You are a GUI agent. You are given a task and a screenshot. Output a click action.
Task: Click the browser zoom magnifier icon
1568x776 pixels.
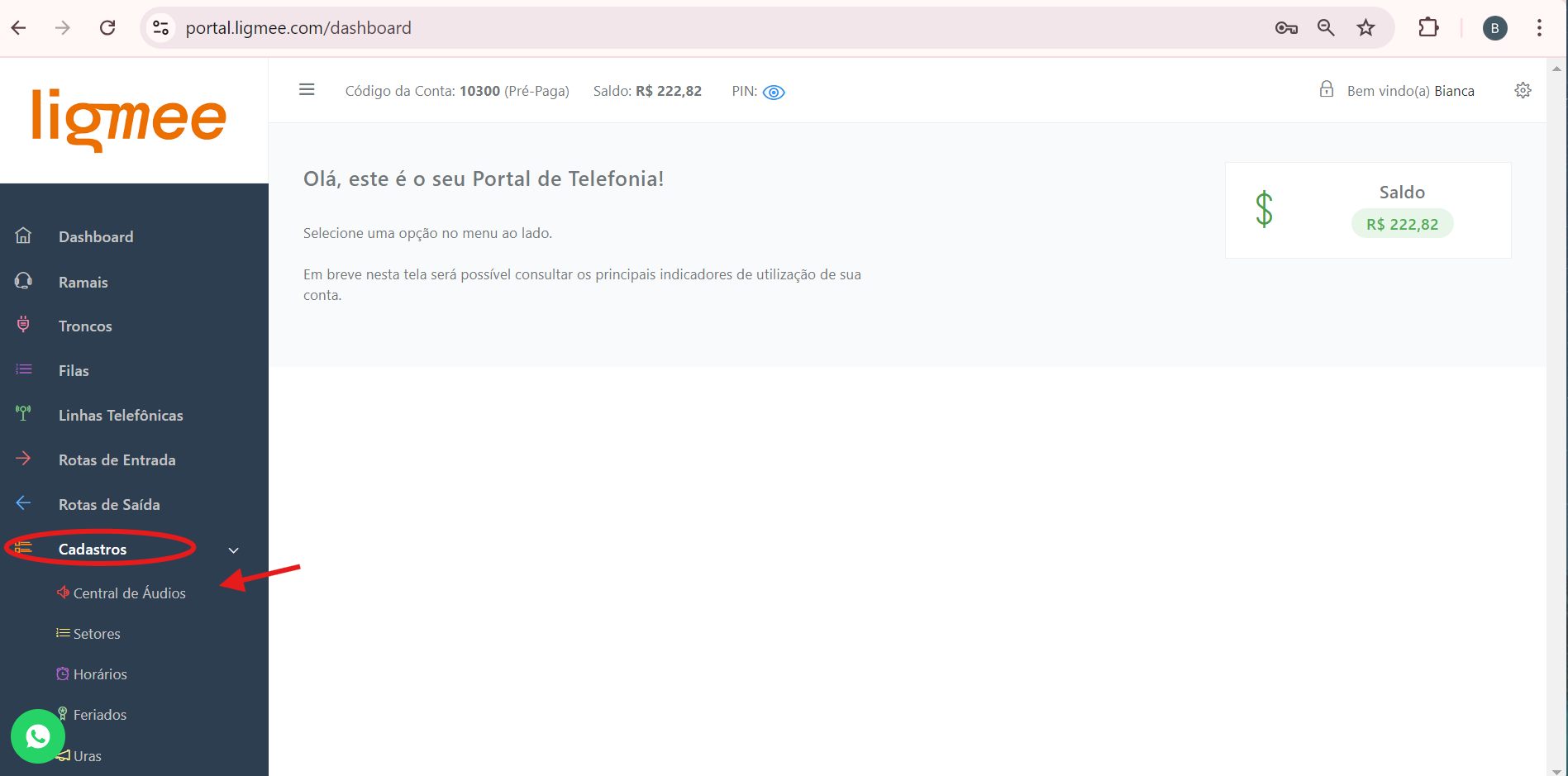(1326, 28)
